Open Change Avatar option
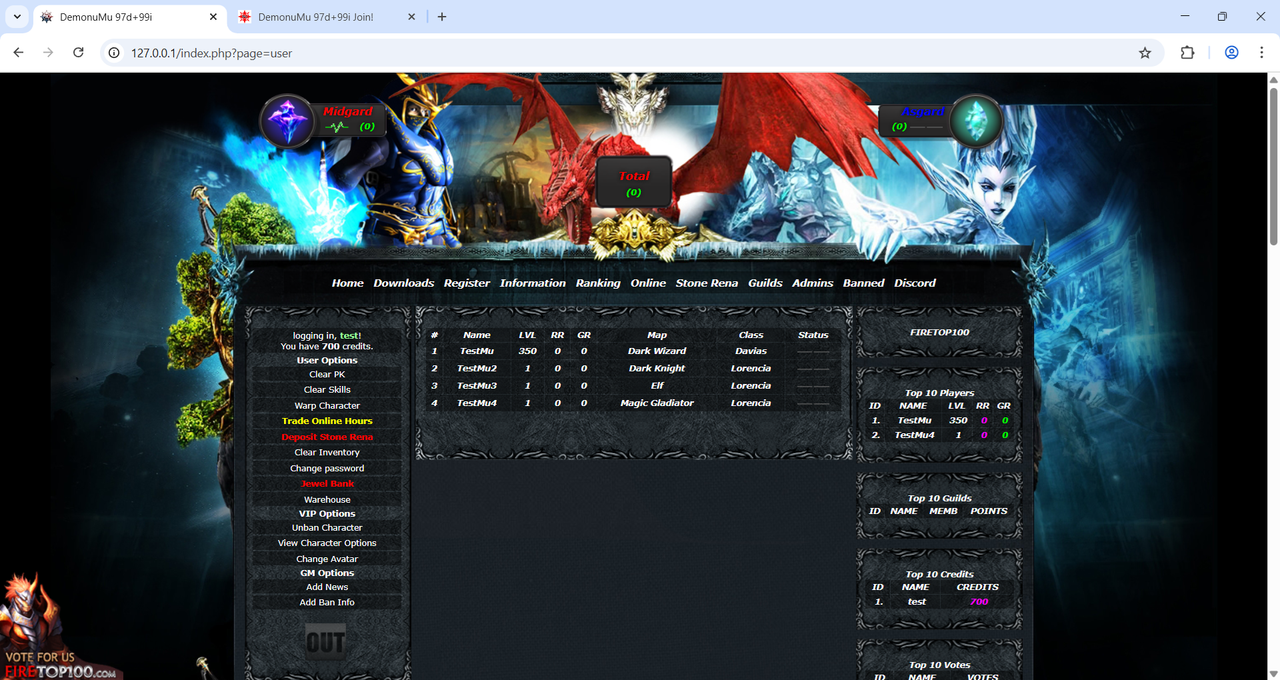 tap(327, 560)
